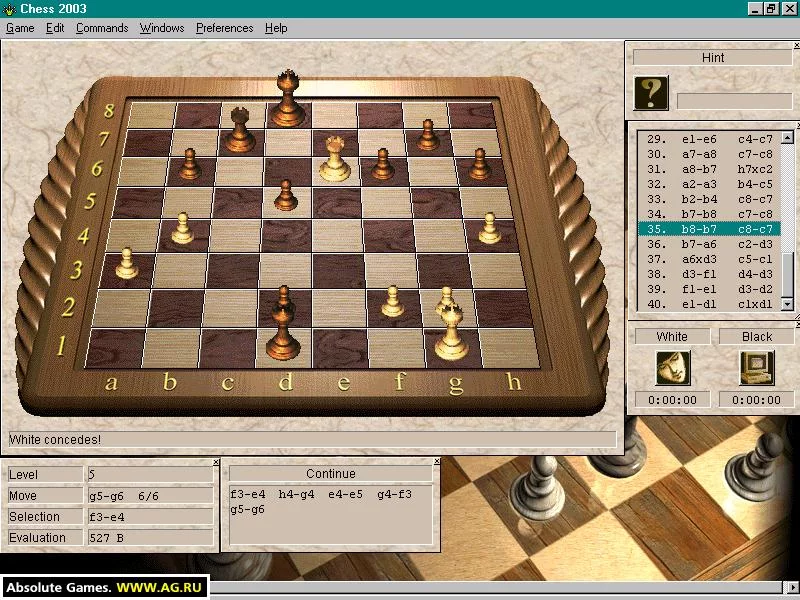Click the White player button
This screenshot has height=600, width=800.
(x=672, y=337)
